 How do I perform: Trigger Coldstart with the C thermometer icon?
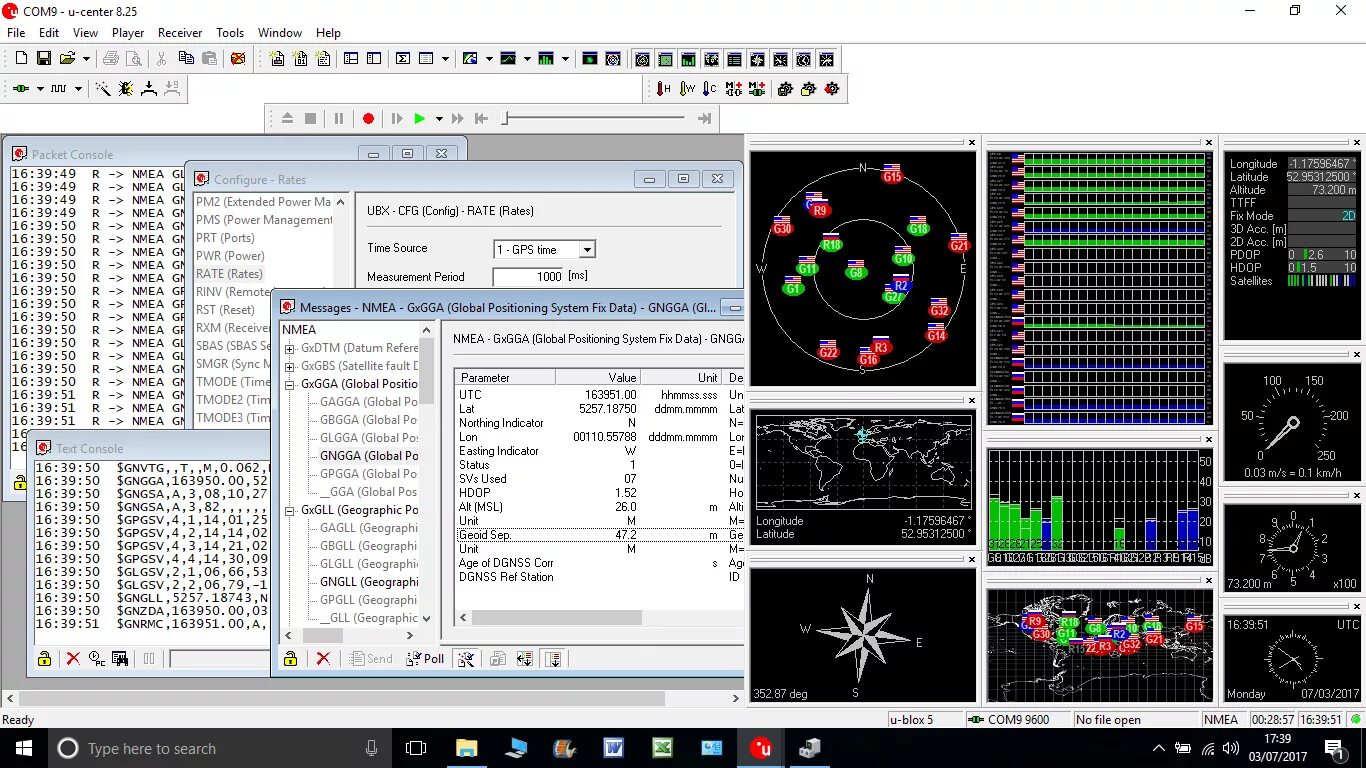pyautogui.click(x=710, y=89)
